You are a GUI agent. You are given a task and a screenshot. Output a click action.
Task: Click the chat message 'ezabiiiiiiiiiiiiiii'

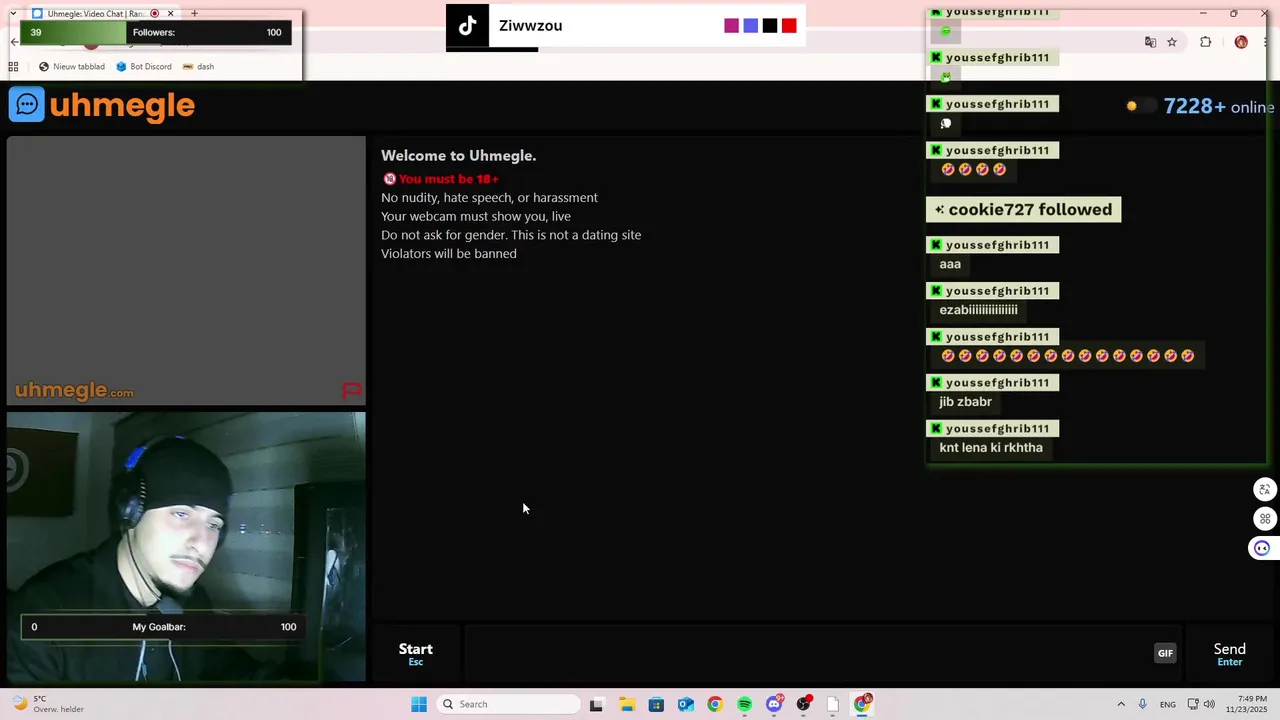(978, 310)
